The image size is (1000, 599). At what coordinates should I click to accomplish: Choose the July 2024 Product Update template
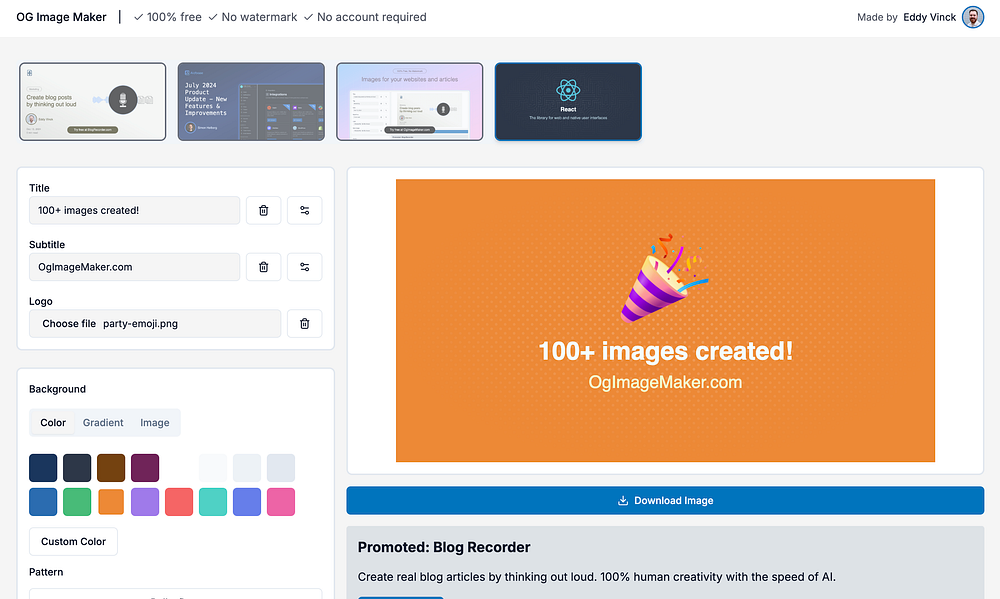[251, 101]
